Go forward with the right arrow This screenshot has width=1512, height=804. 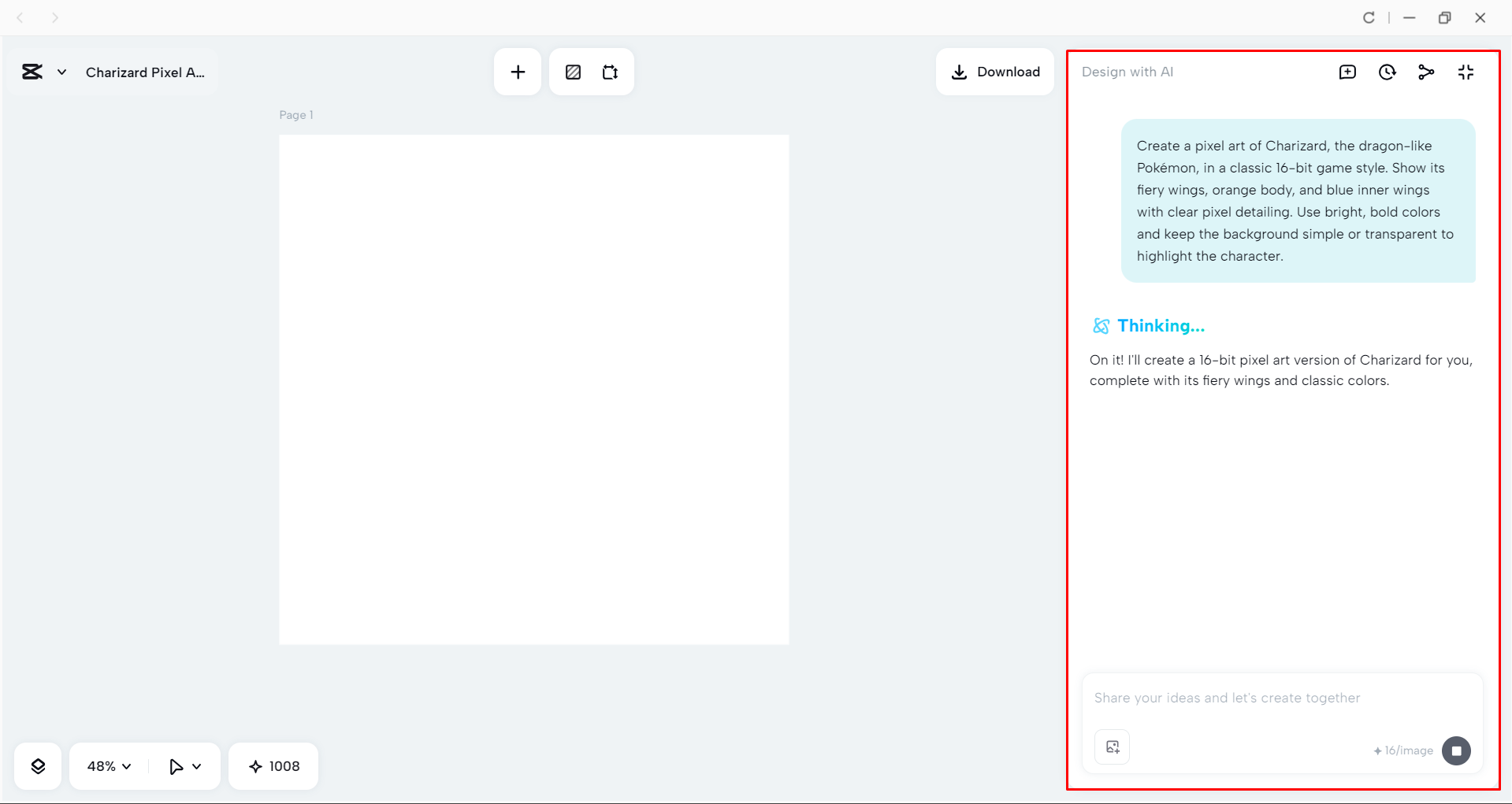click(55, 17)
